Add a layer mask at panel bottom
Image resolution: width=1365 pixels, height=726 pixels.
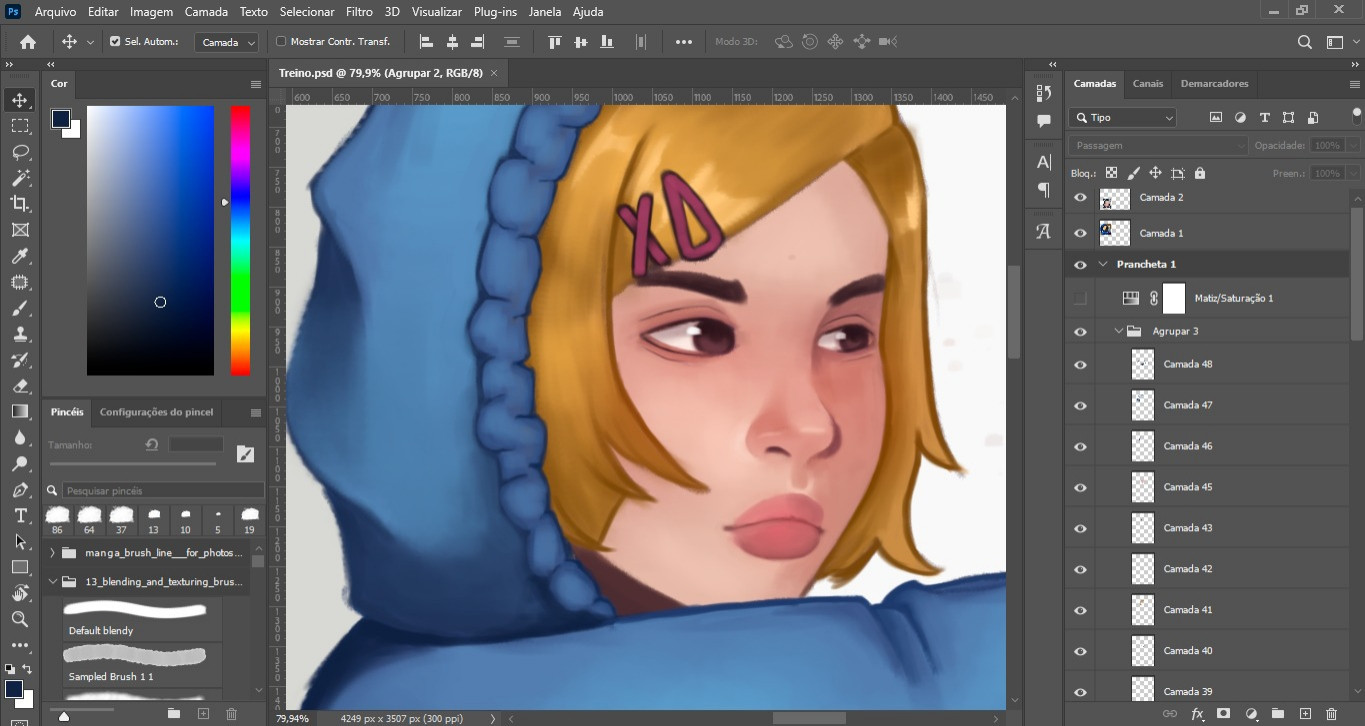[1223, 714]
